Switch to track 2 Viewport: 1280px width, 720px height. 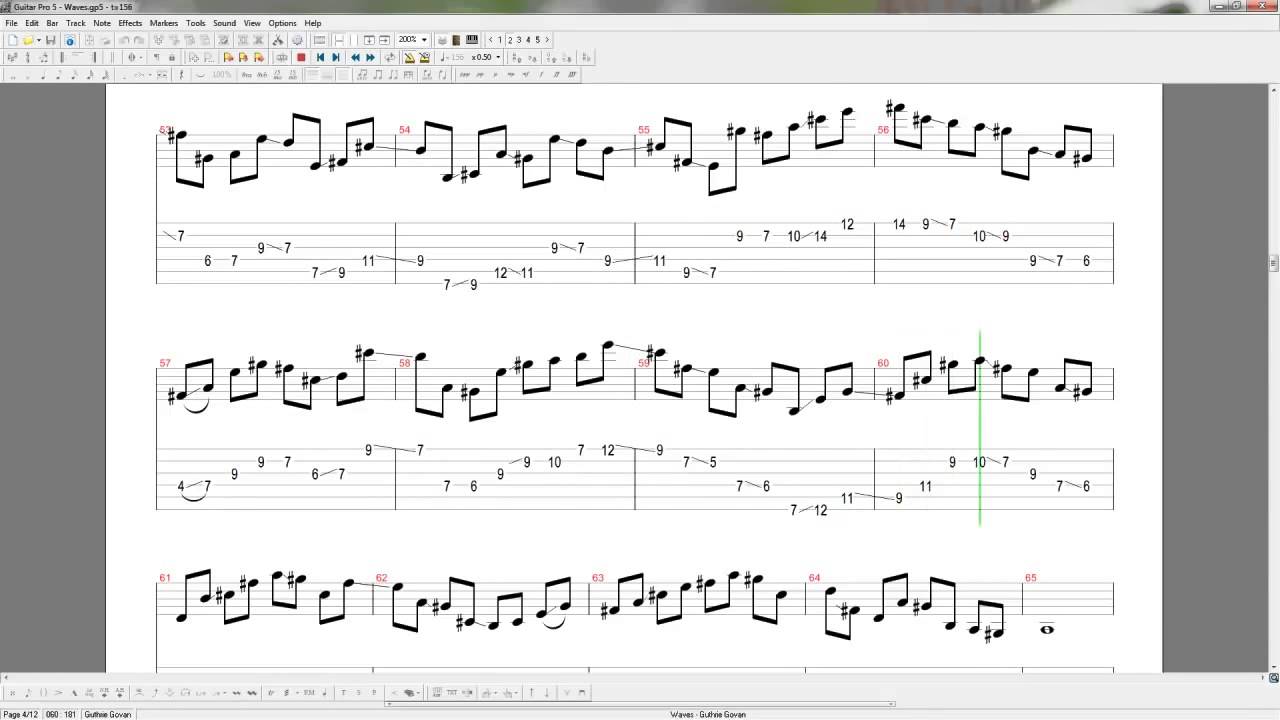click(510, 40)
